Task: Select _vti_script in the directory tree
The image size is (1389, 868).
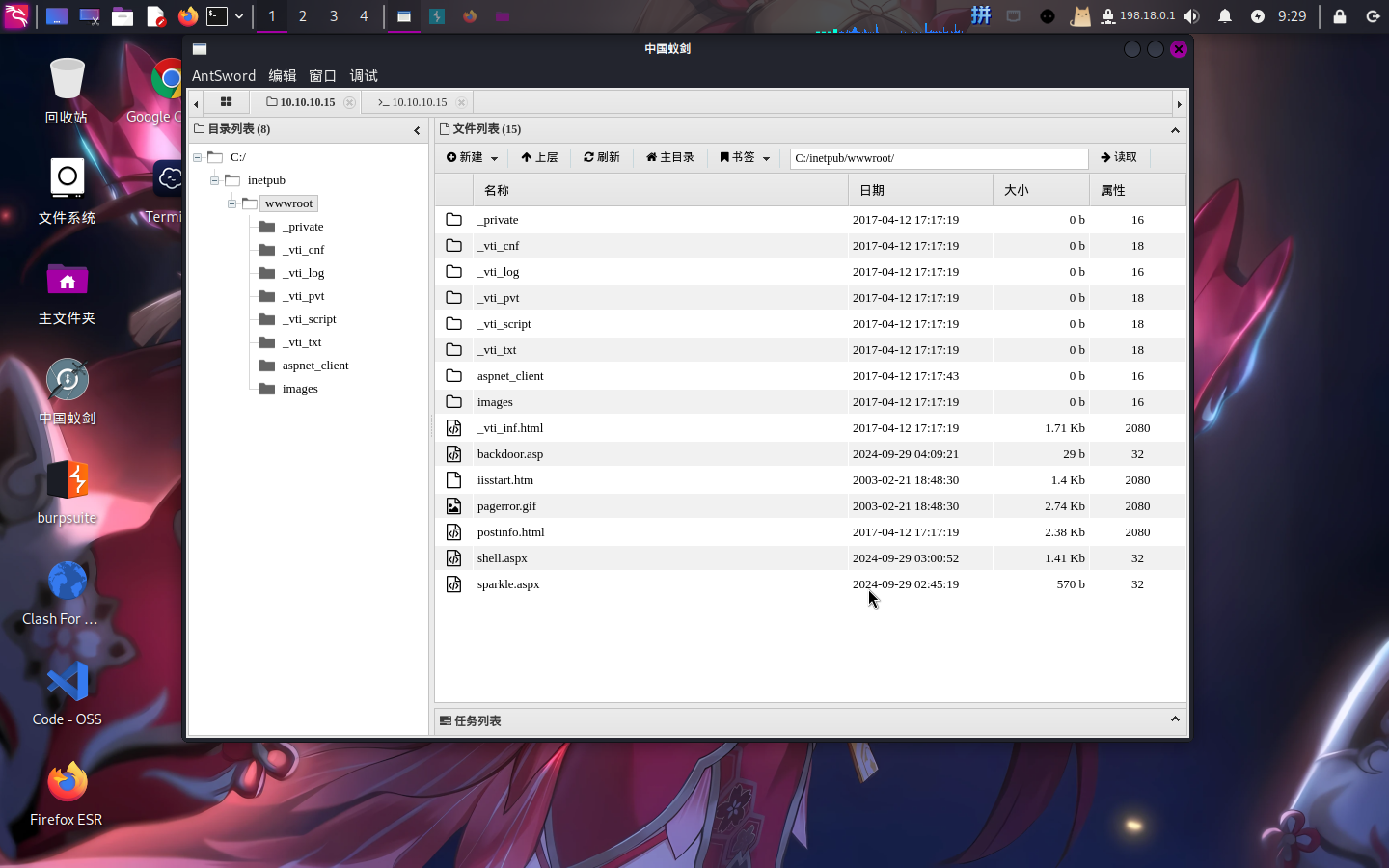Action: [x=309, y=319]
